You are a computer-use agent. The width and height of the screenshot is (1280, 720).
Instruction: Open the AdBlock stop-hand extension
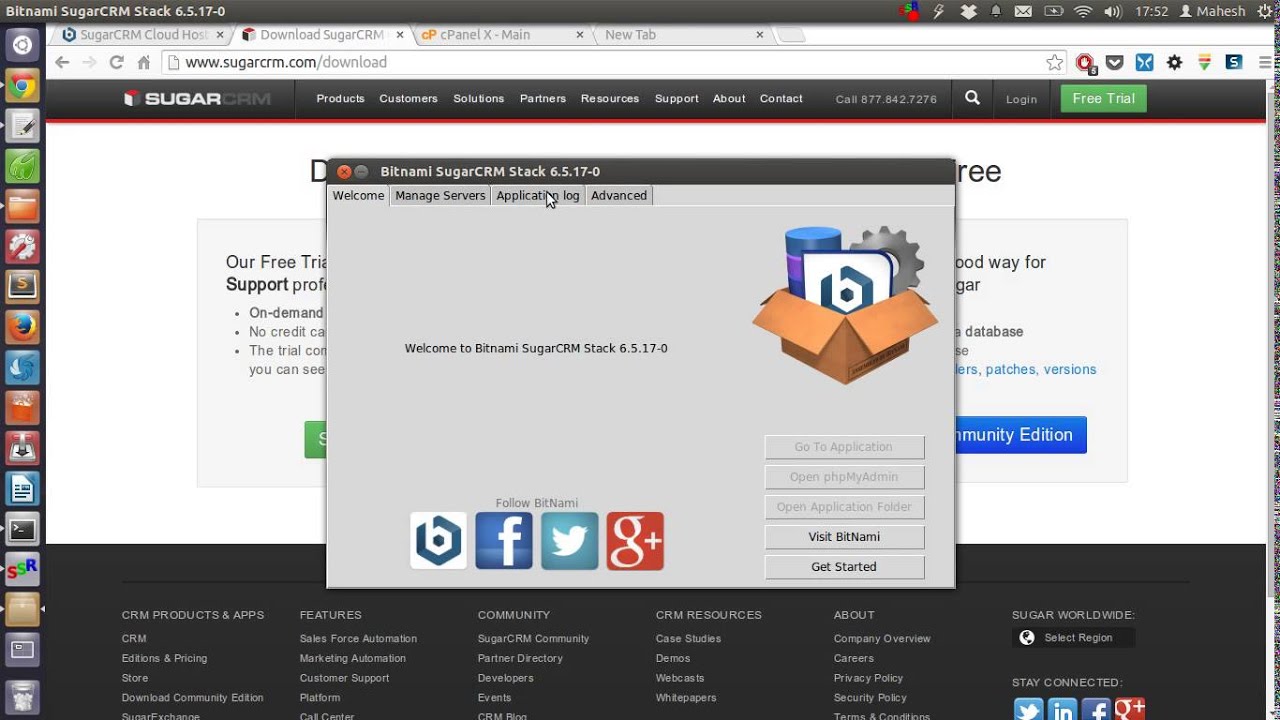point(1086,63)
